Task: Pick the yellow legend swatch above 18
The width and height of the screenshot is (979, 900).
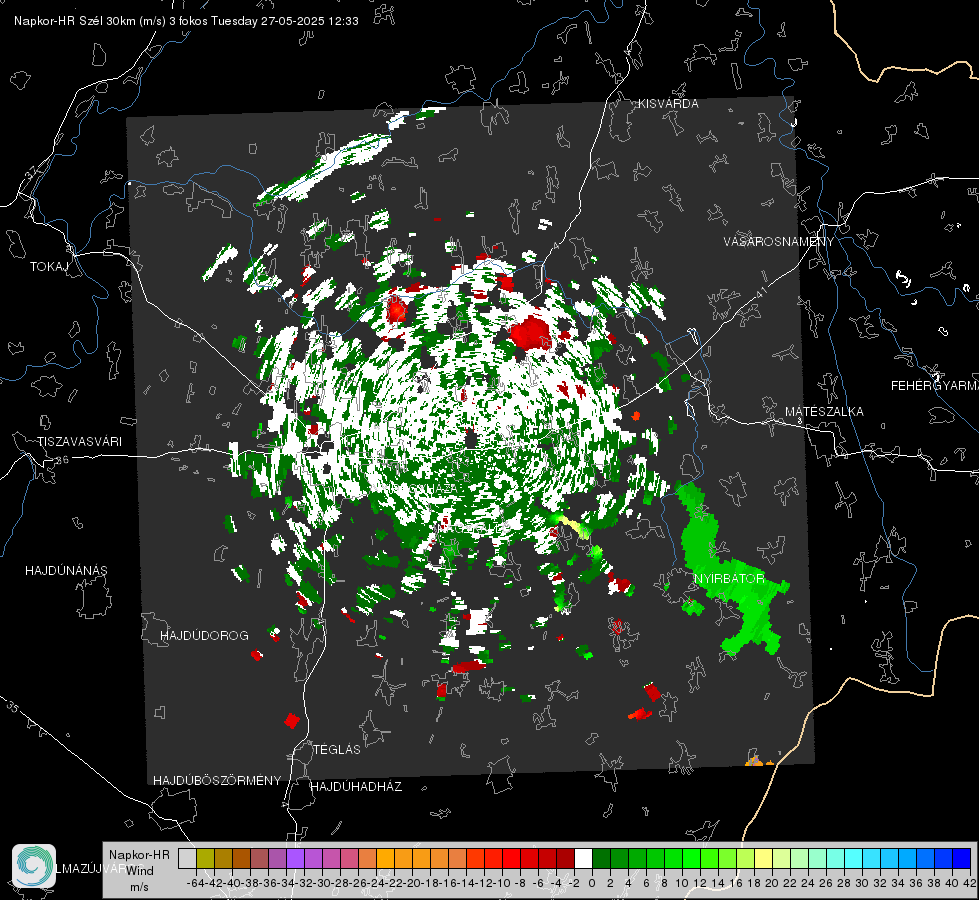Action: (x=764, y=858)
